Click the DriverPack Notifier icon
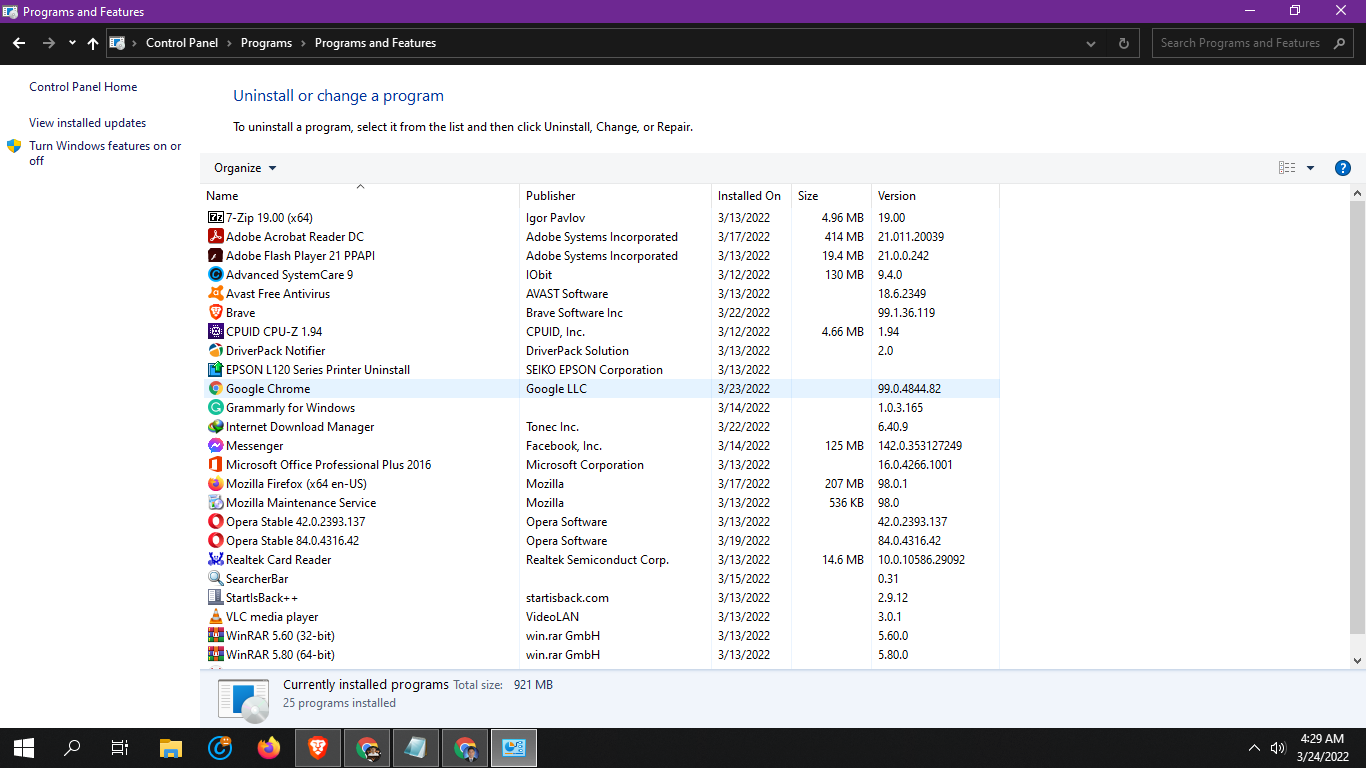The height and width of the screenshot is (768, 1366). pyautogui.click(x=215, y=350)
